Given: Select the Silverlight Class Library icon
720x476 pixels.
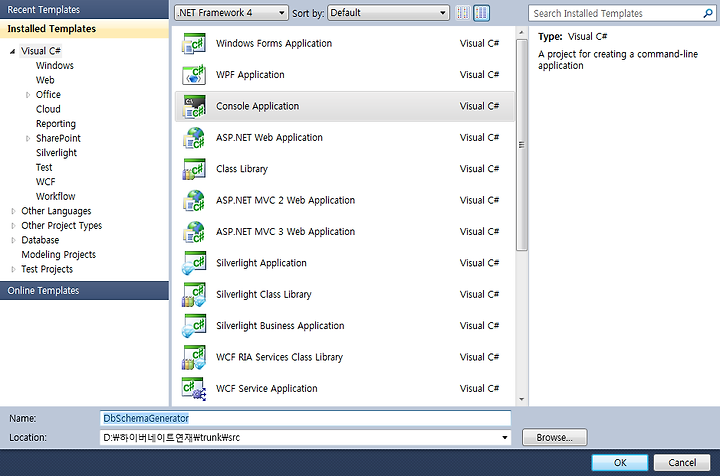Looking at the screenshot, I should pyautogui.click(x=194, y=295).
